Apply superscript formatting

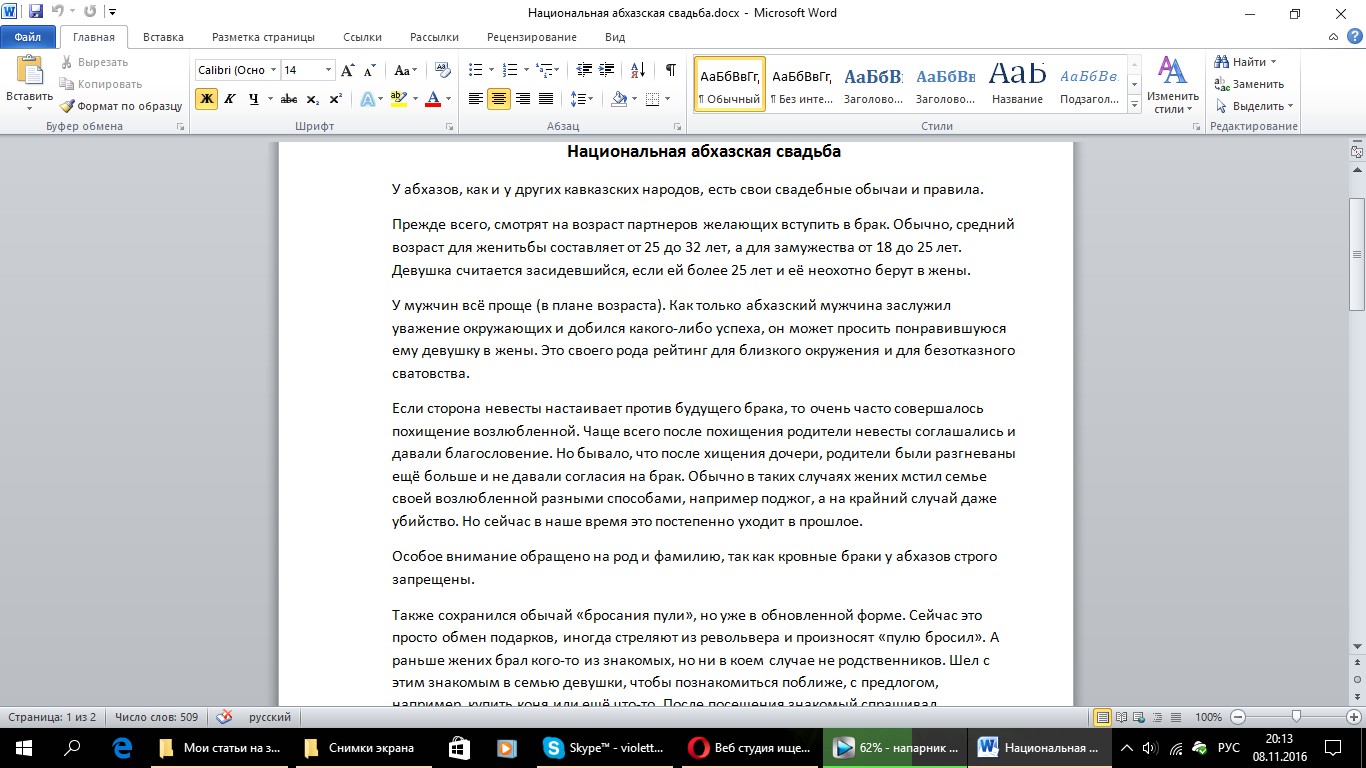336,99
